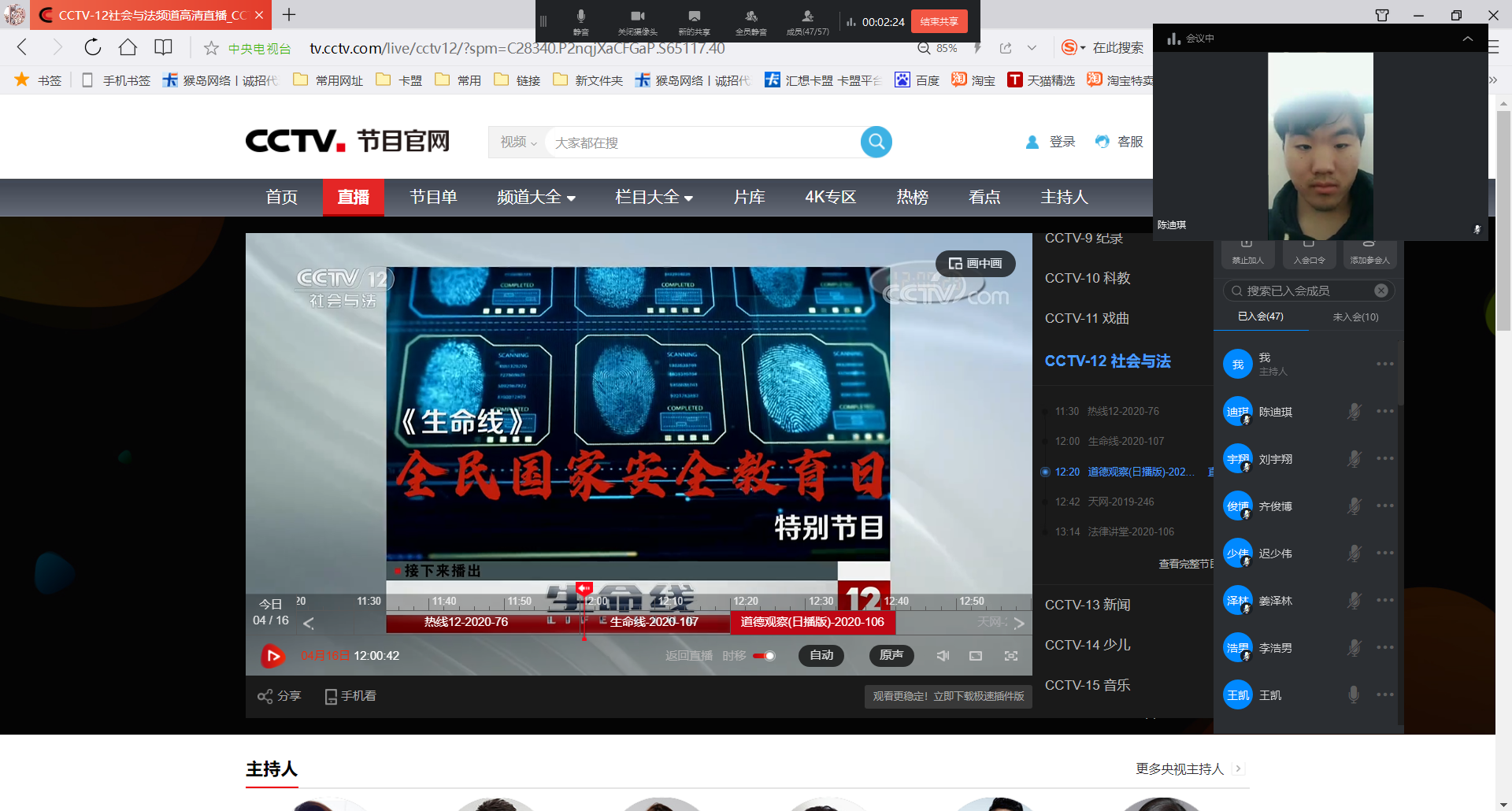
Task: Open the CCTV-13 新闻 channel link
Action: [x=1088, y=605]
